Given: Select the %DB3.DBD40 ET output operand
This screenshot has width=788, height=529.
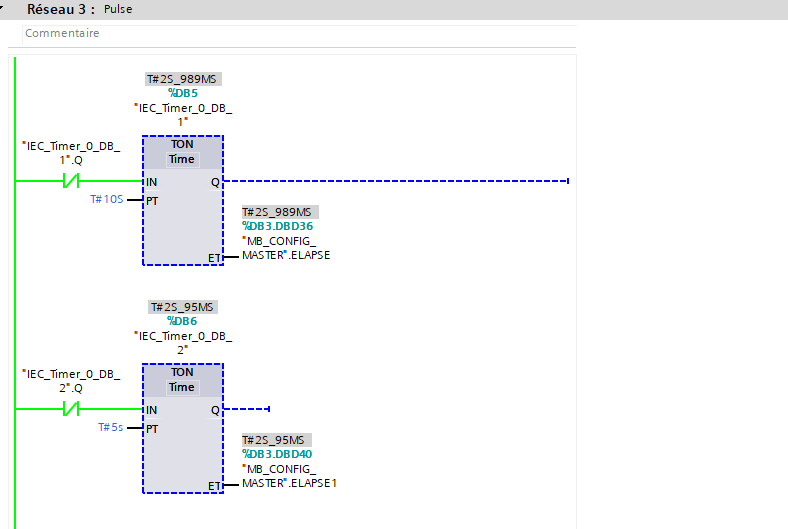Looking at the screenshot, I should [x=277, y=454].
